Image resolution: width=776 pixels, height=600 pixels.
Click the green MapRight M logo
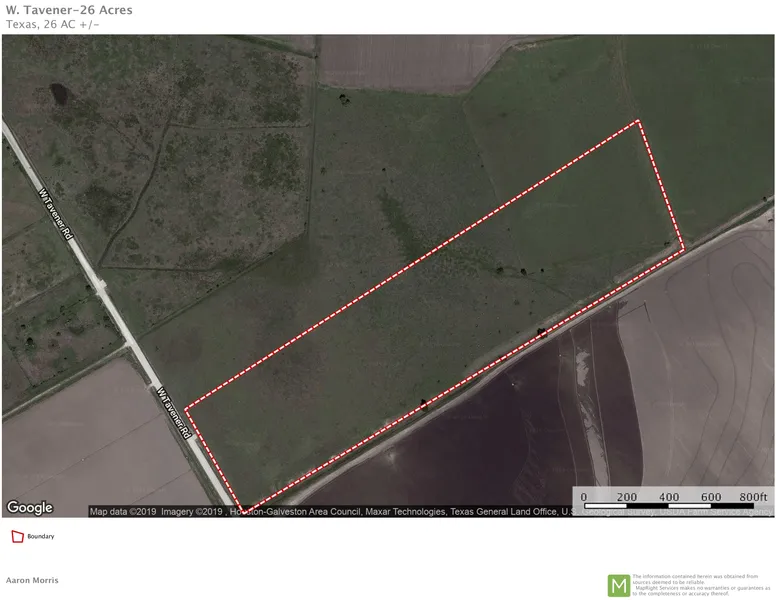pyautogui.click(x=619, y=585)
